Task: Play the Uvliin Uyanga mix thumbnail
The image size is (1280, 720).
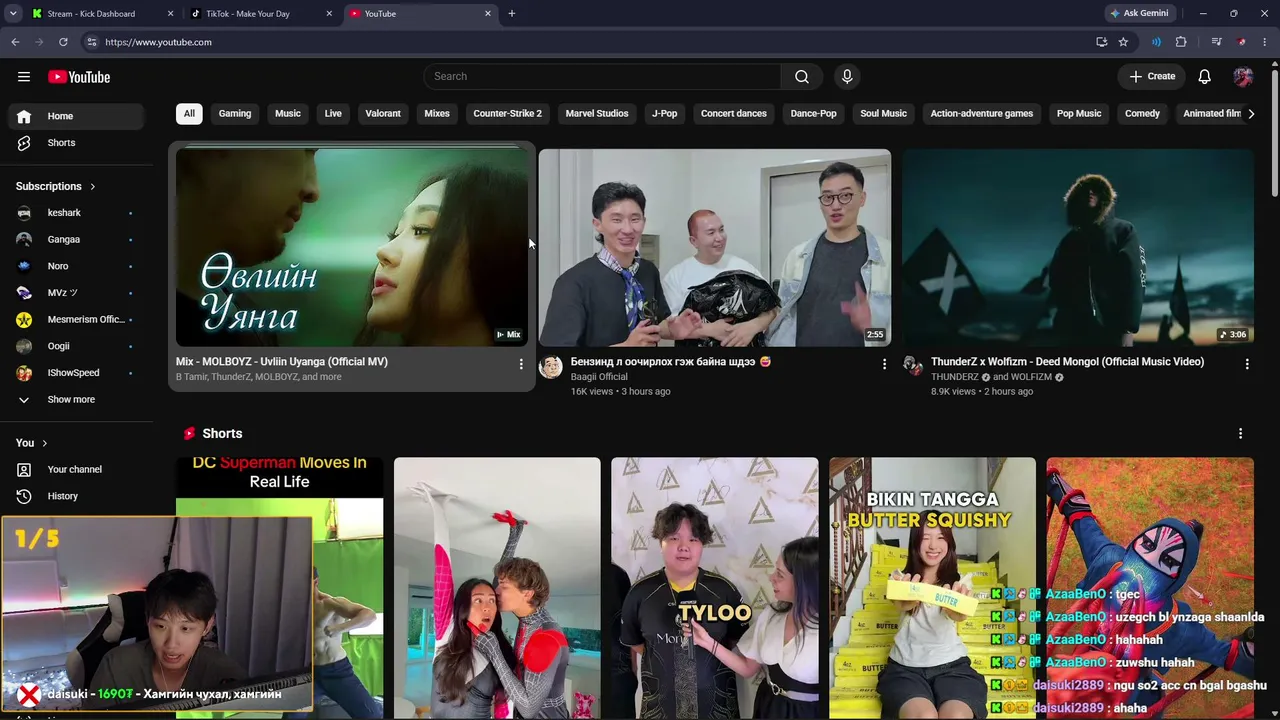Action: point(352,248)
